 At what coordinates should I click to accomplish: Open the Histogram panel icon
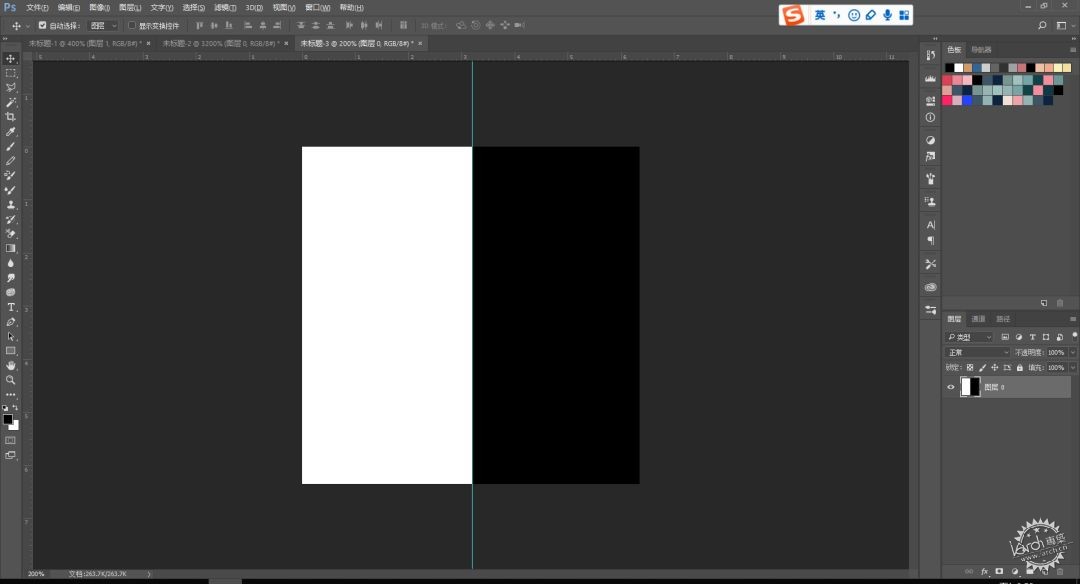pyautogui.click(x=931, y=79)
